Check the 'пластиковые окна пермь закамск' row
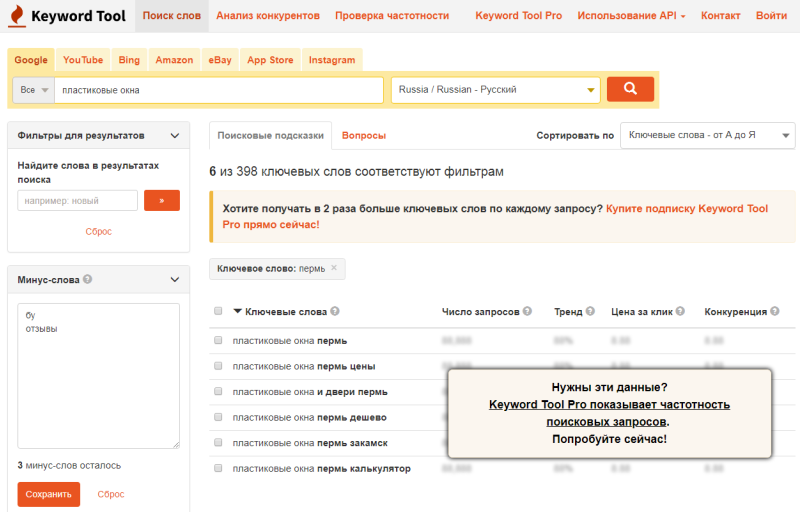Screen dimensions: 800x512 (218, 442)
